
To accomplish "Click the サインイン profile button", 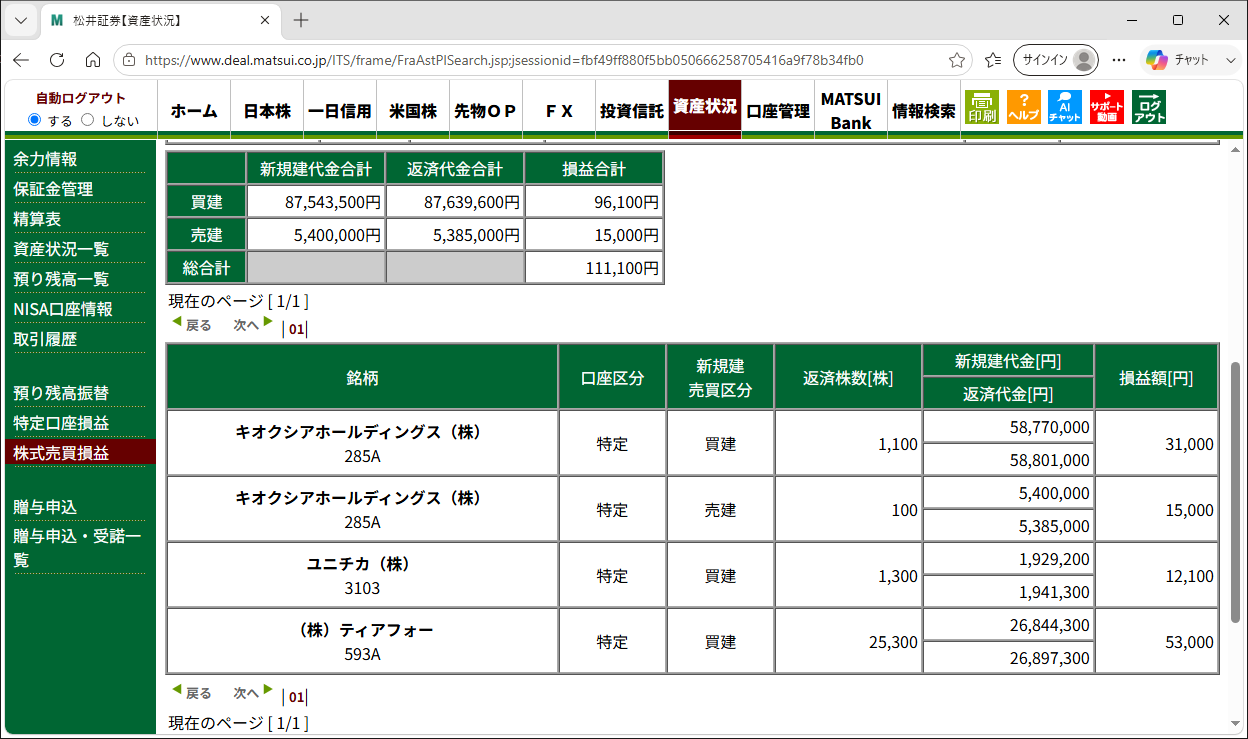I will pyautogui.click(x=1056, y=60).
